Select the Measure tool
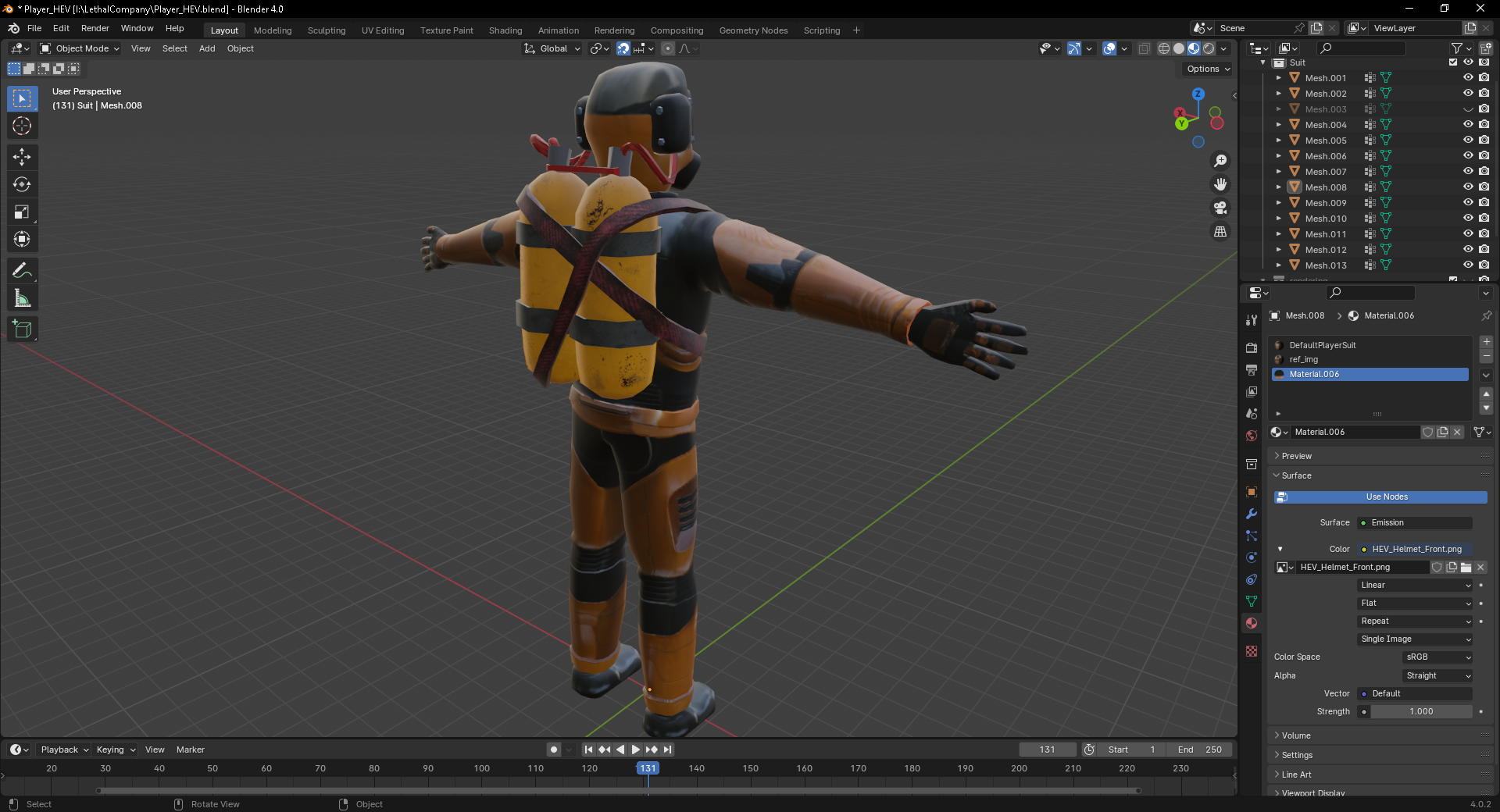The height and width of the screenshot is (812, 1500). (x=22, y=298)
